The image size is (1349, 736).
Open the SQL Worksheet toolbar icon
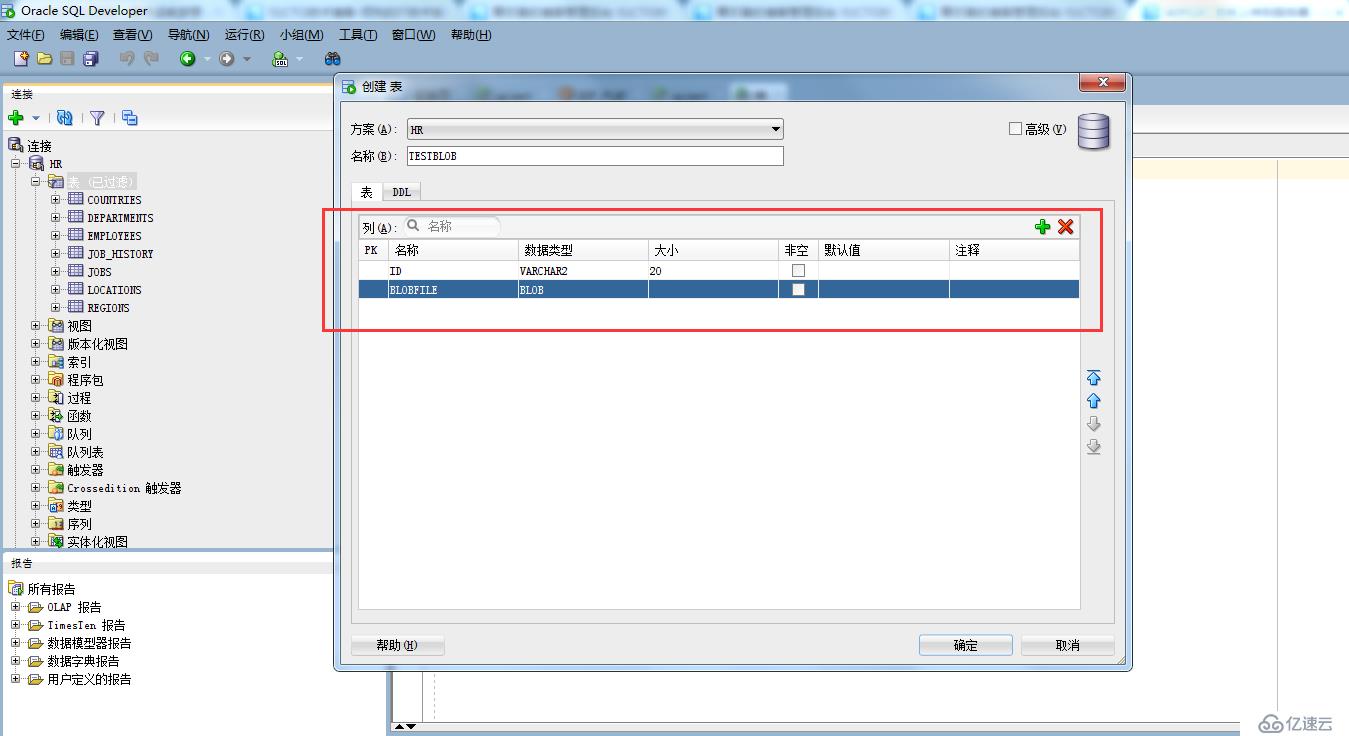point(281,59)
